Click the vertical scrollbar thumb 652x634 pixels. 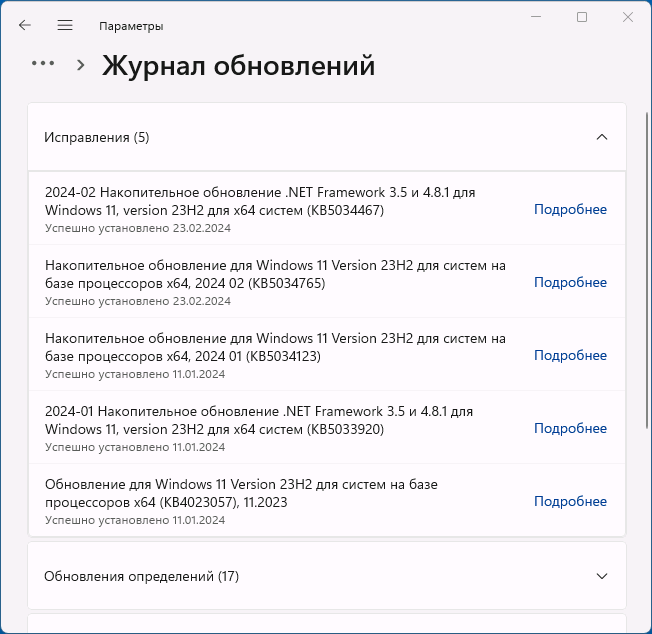(x=647, y=270)
